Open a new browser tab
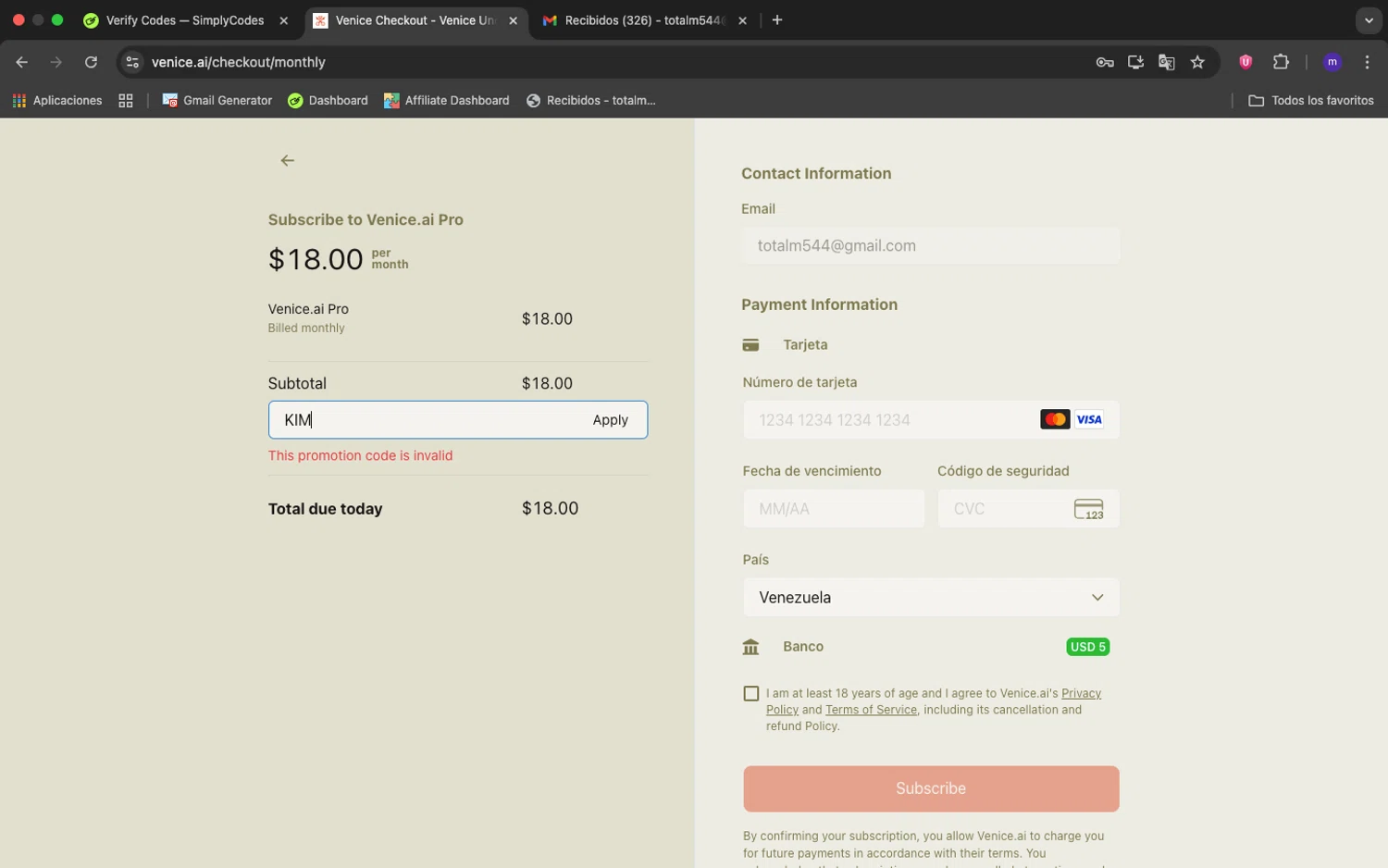 coord(777,20)
